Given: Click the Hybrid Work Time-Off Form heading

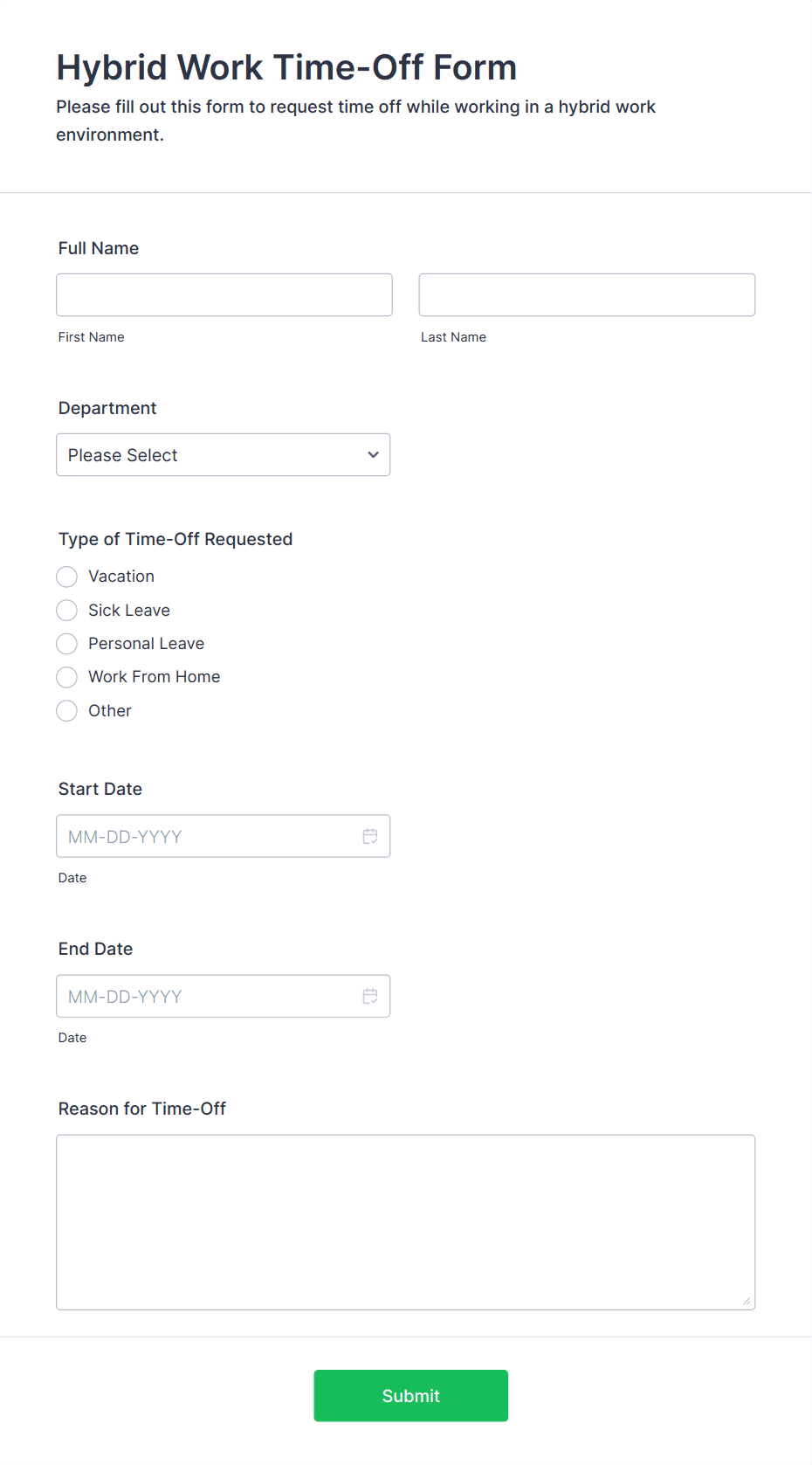Looking at the screenshot, I should click(286, 66).
